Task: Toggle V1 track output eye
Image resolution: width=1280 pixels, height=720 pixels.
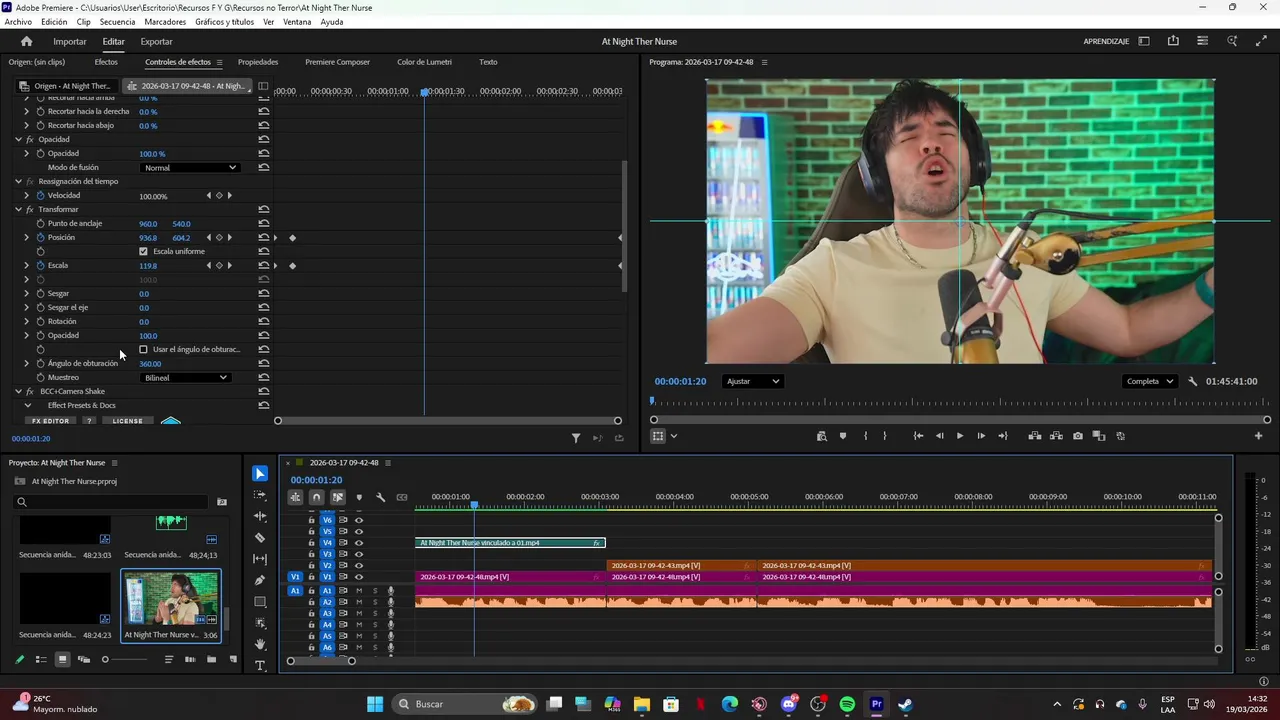Action: (x=359, y=577)
